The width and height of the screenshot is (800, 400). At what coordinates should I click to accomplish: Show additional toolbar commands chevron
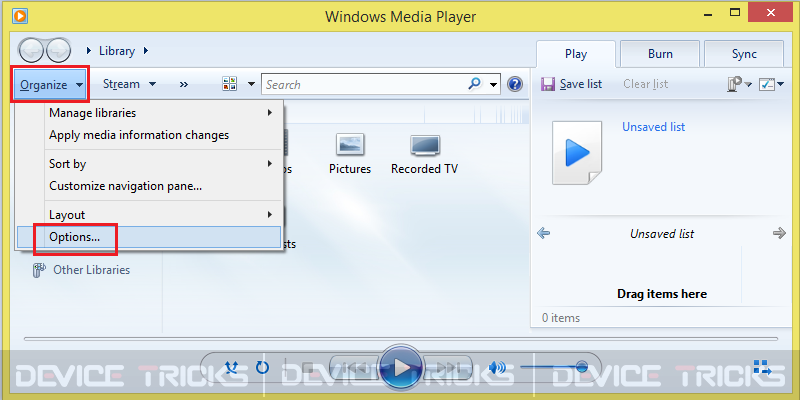[184, 85]
